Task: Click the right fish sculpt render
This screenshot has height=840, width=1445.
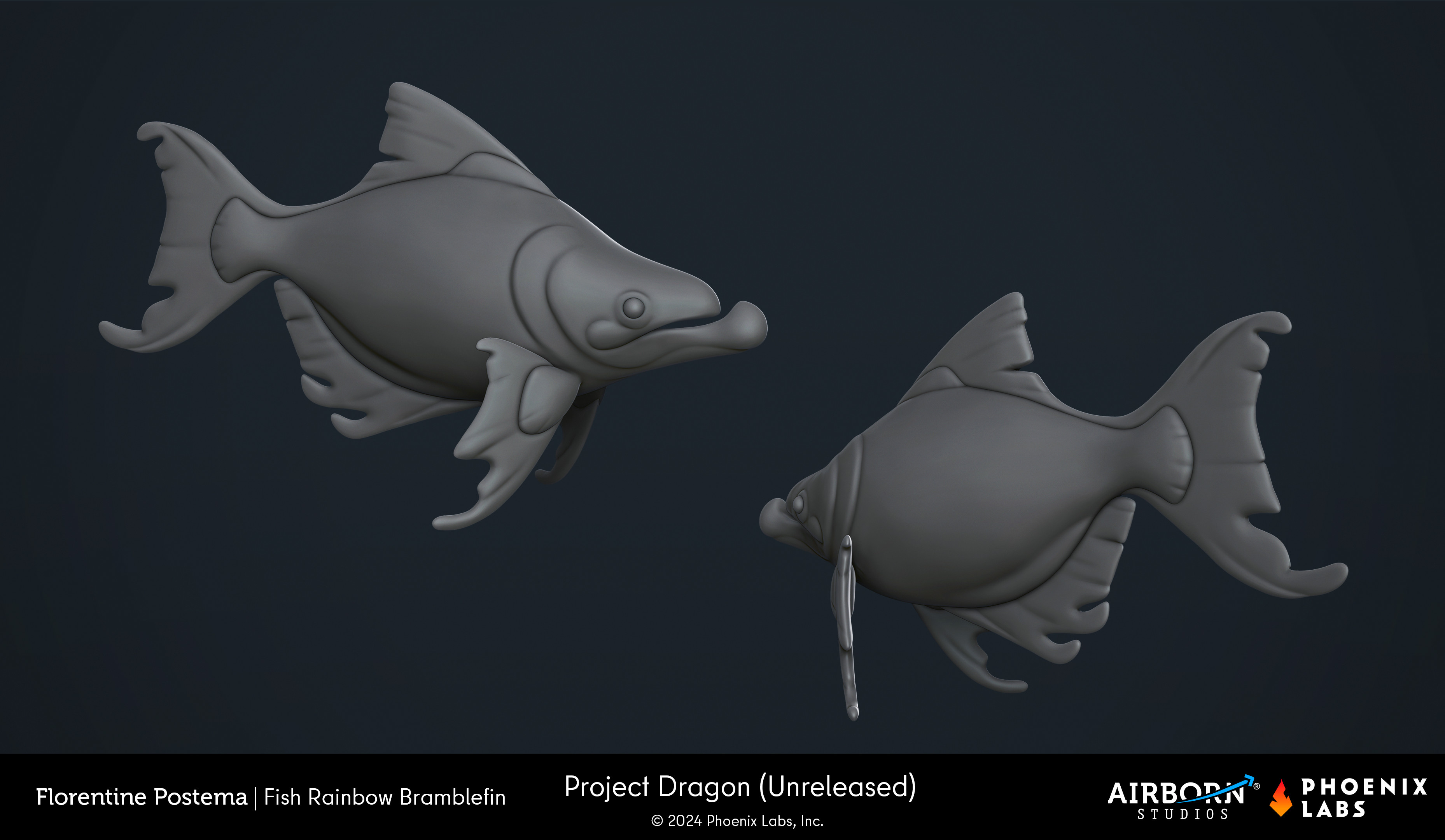Action: coord(1054,506)
